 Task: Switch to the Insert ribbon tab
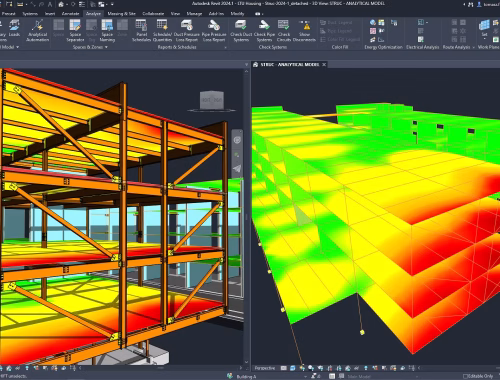(50, 14)
